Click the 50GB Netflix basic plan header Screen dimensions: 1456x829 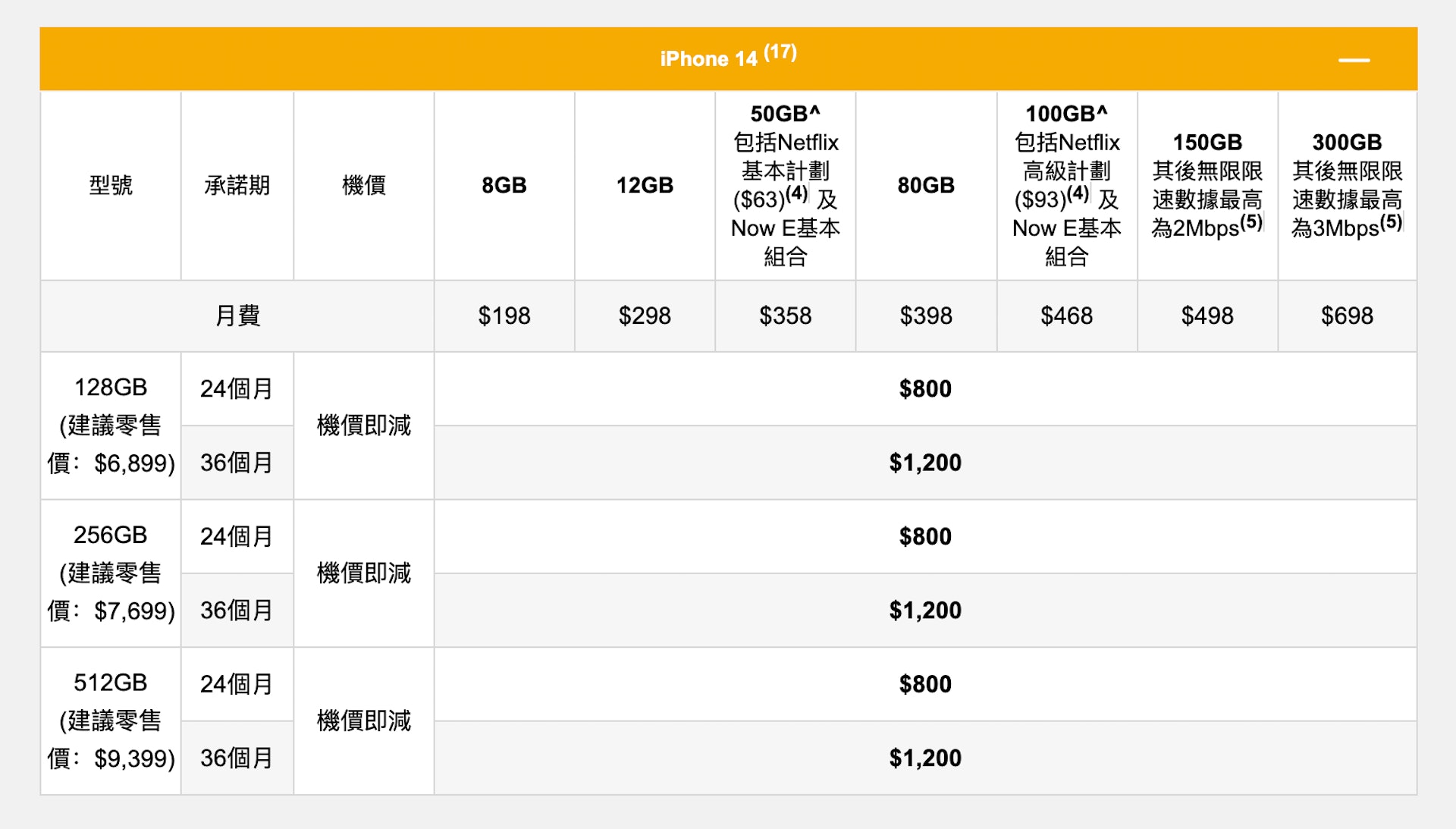[x=785, y=185]
